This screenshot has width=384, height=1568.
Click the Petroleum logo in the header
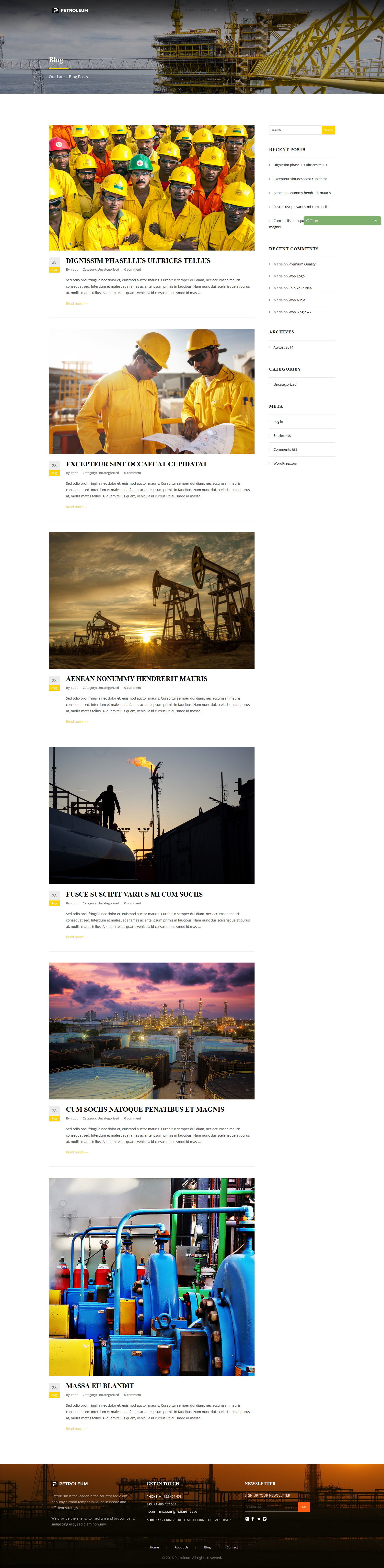pos(70,10)
